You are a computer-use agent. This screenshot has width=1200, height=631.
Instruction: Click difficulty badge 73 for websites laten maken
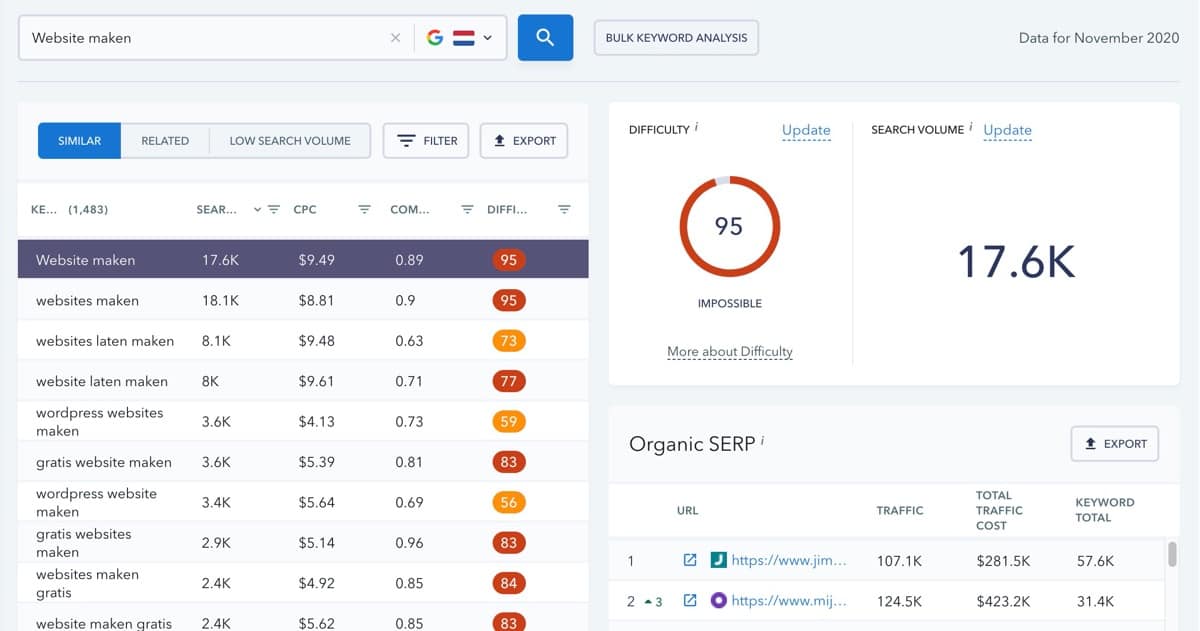click(509, 341)
